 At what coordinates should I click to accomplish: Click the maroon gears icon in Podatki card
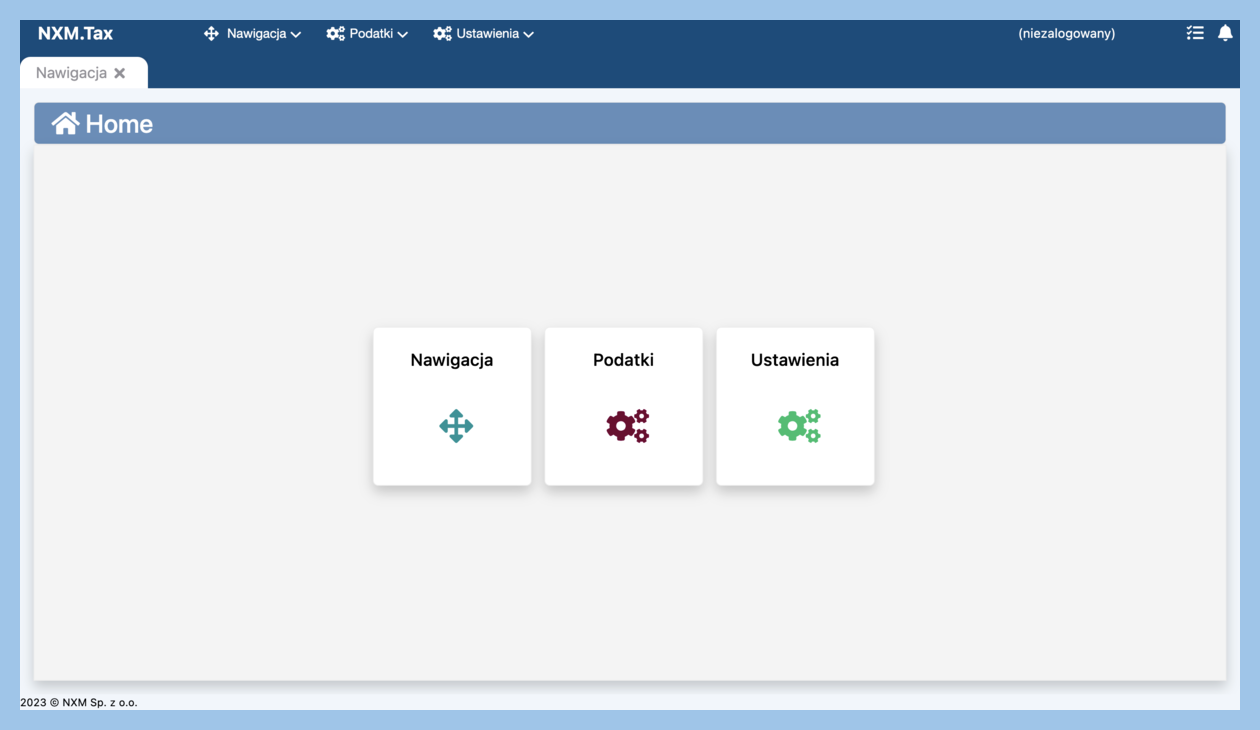pyautogui.click(x=627, y=426)
